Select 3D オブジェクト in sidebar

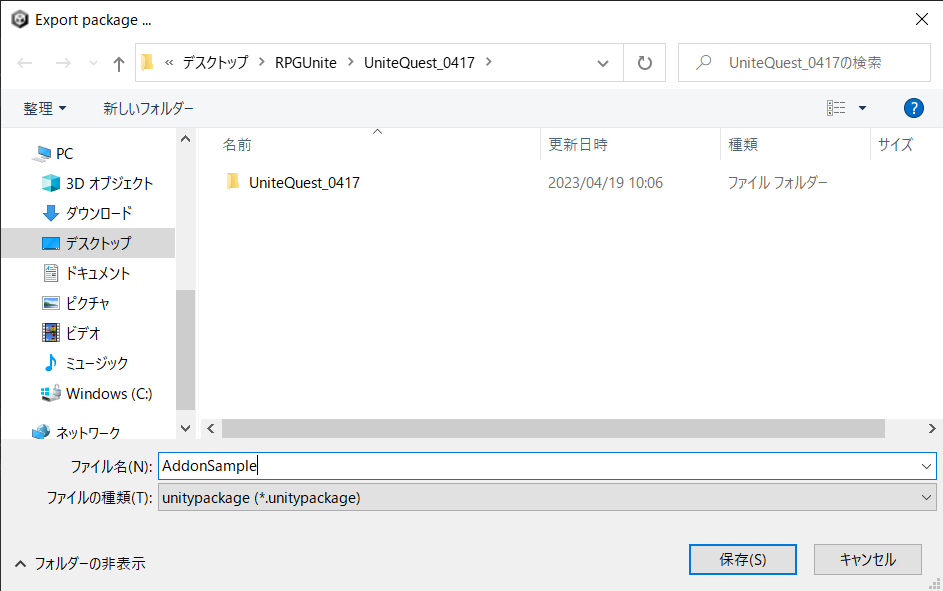[x=109, y=183]
